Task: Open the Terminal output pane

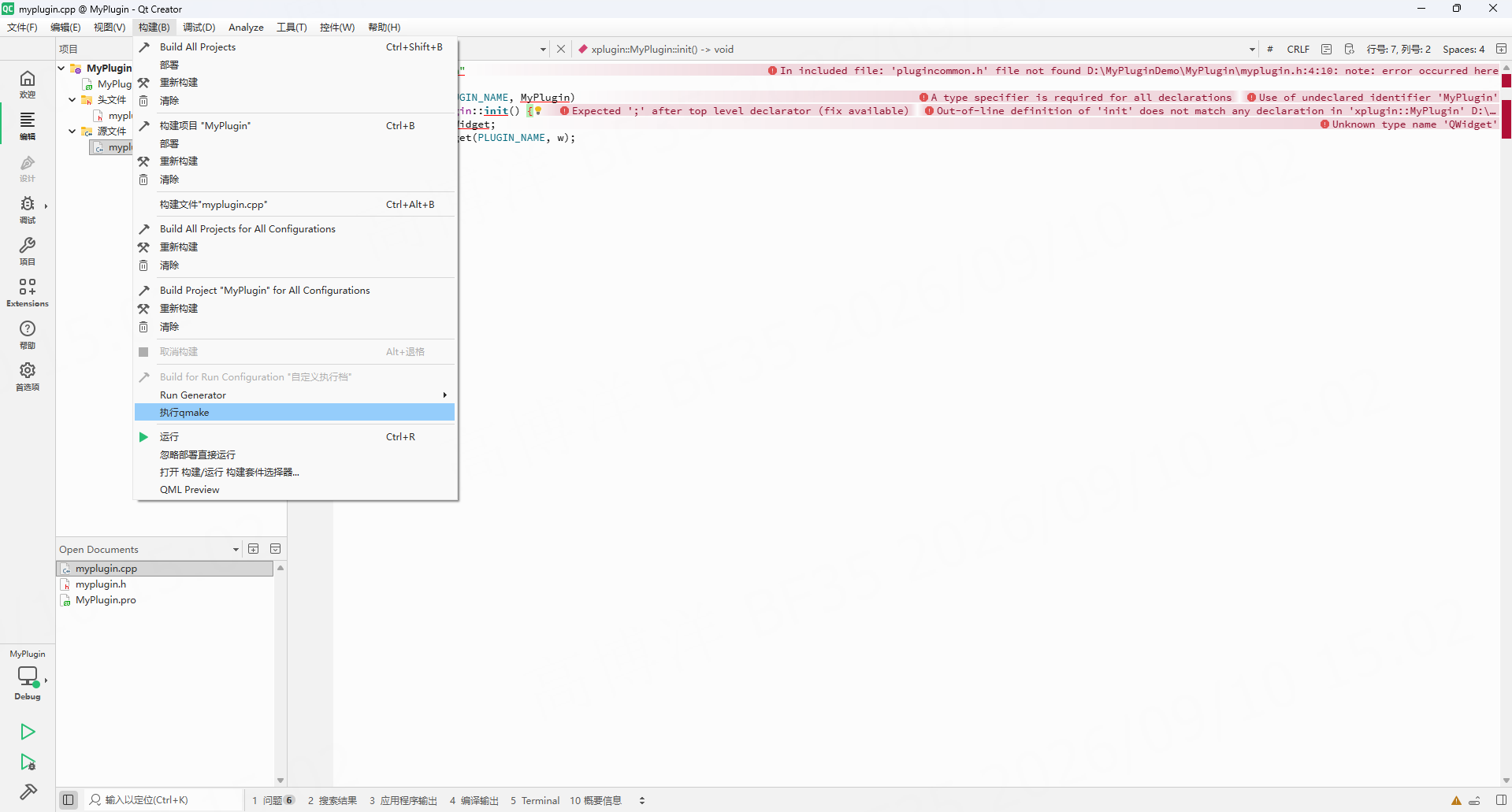Action: tap(535, 800)
